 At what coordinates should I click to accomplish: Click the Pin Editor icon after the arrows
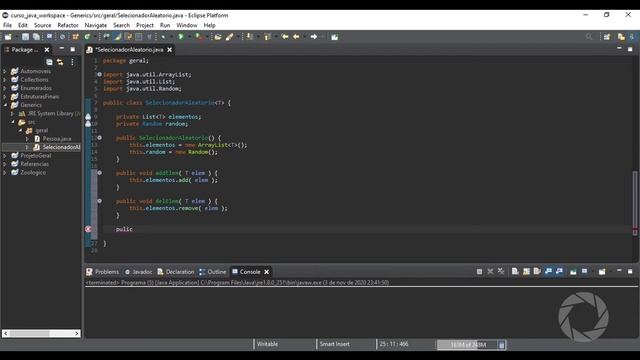tap(334, 37)
